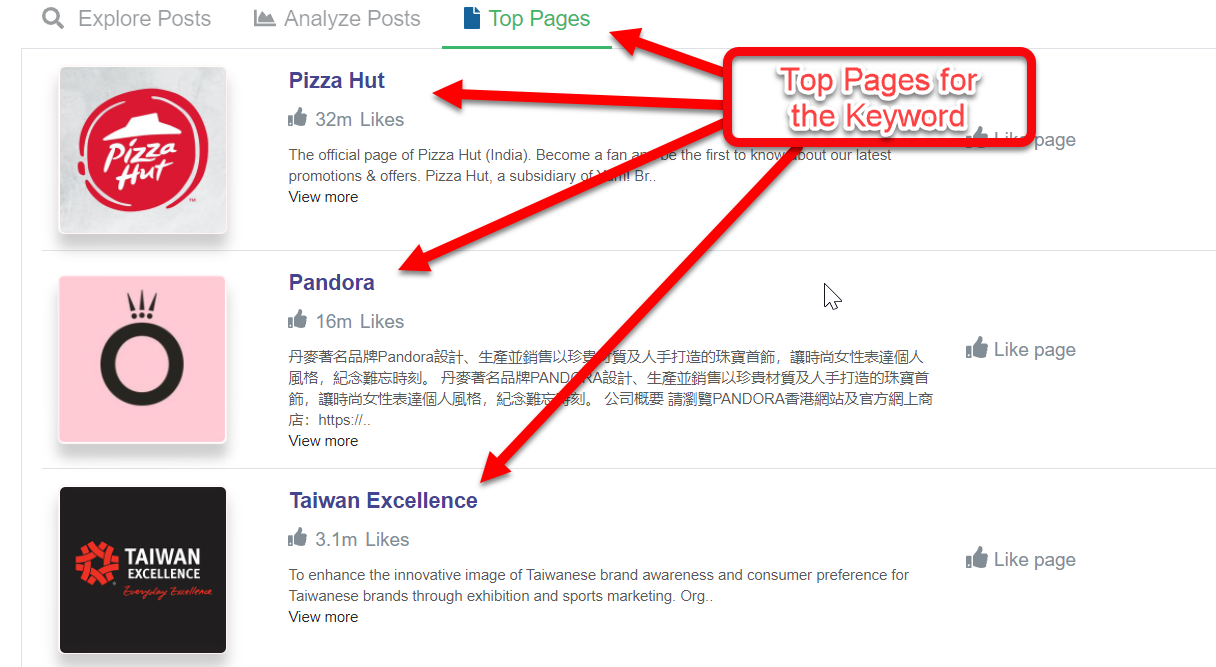This screenshot has height=667, width=1216.
Task: Switch to the Explore Posts tab
Action: coord(127,20)
